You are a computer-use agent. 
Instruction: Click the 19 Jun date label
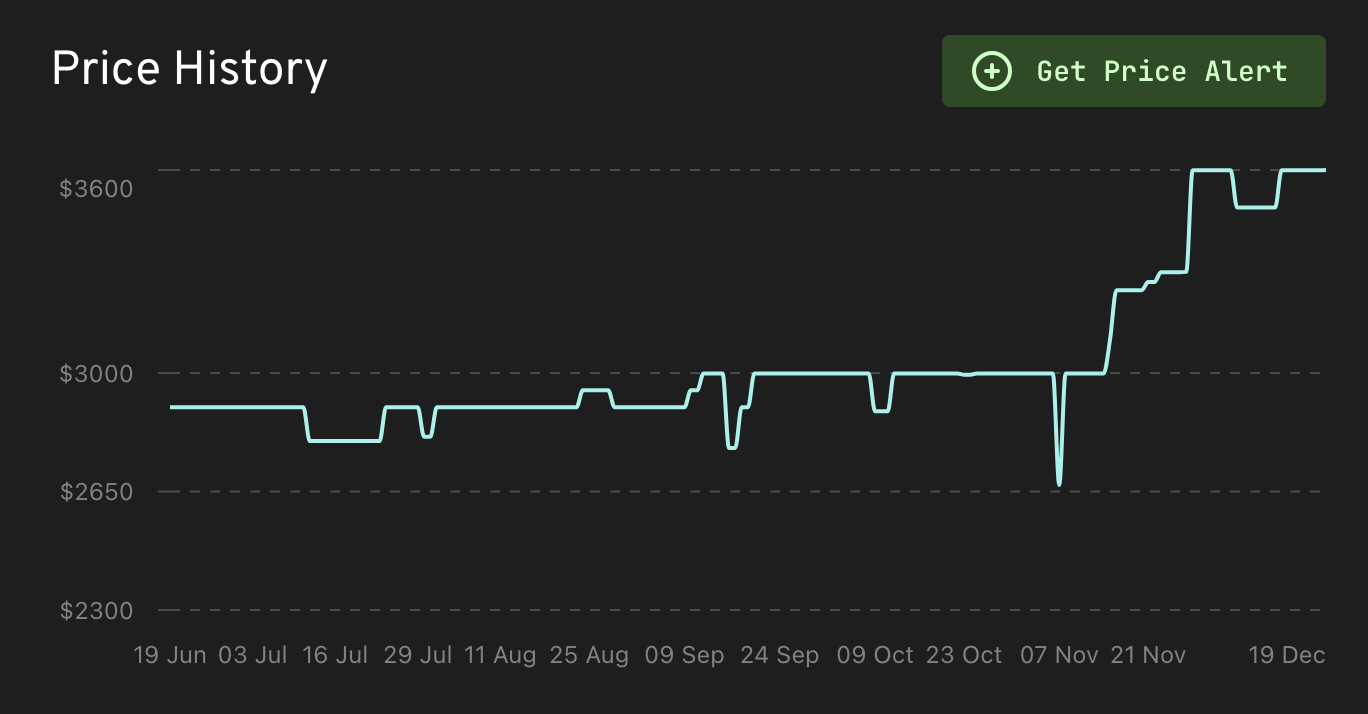(x=170, y=655)
